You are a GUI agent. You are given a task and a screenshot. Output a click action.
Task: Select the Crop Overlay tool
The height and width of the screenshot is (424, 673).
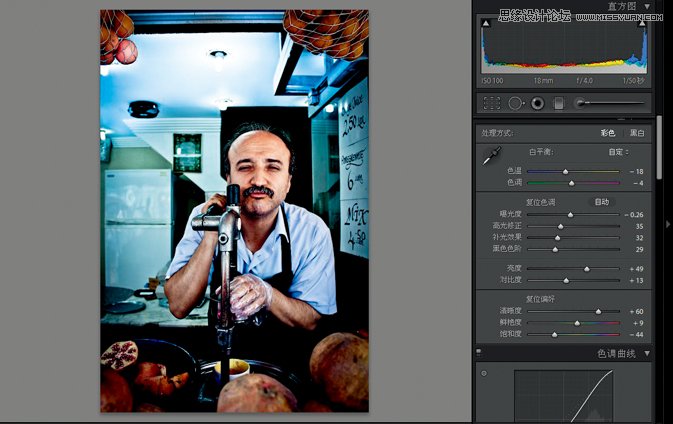[491, 103]
